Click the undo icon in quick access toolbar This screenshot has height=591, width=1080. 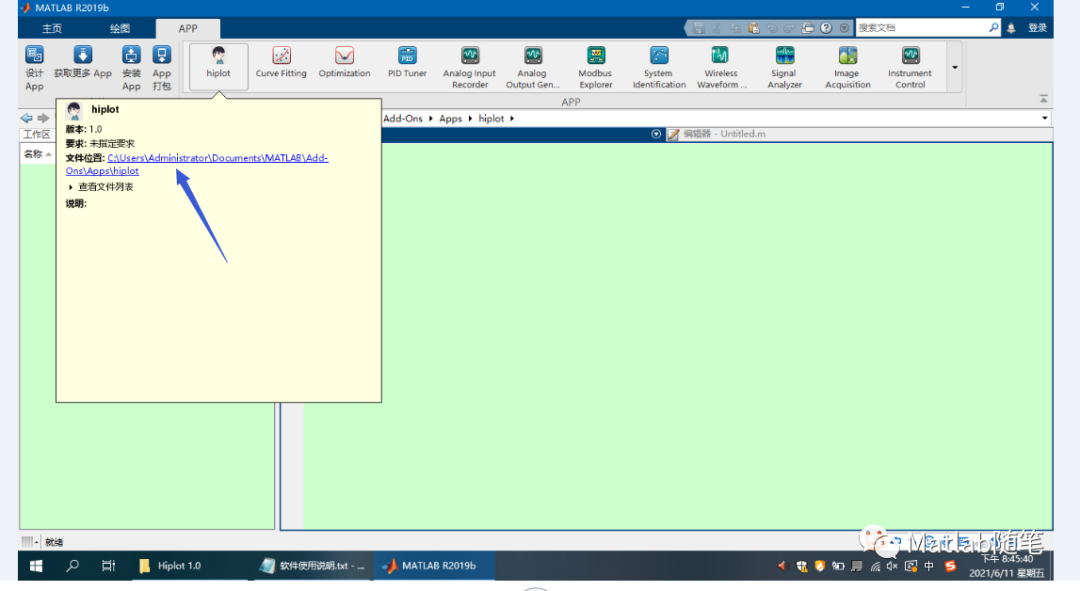pos(772,28)
